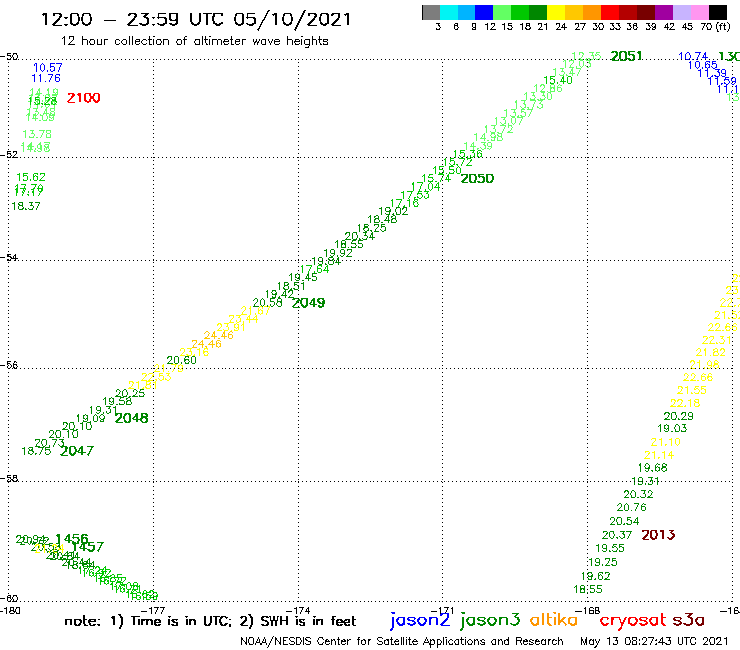Select the wave height 19.62
Viewport: 740px width, 650px height.
pos(595,576)
